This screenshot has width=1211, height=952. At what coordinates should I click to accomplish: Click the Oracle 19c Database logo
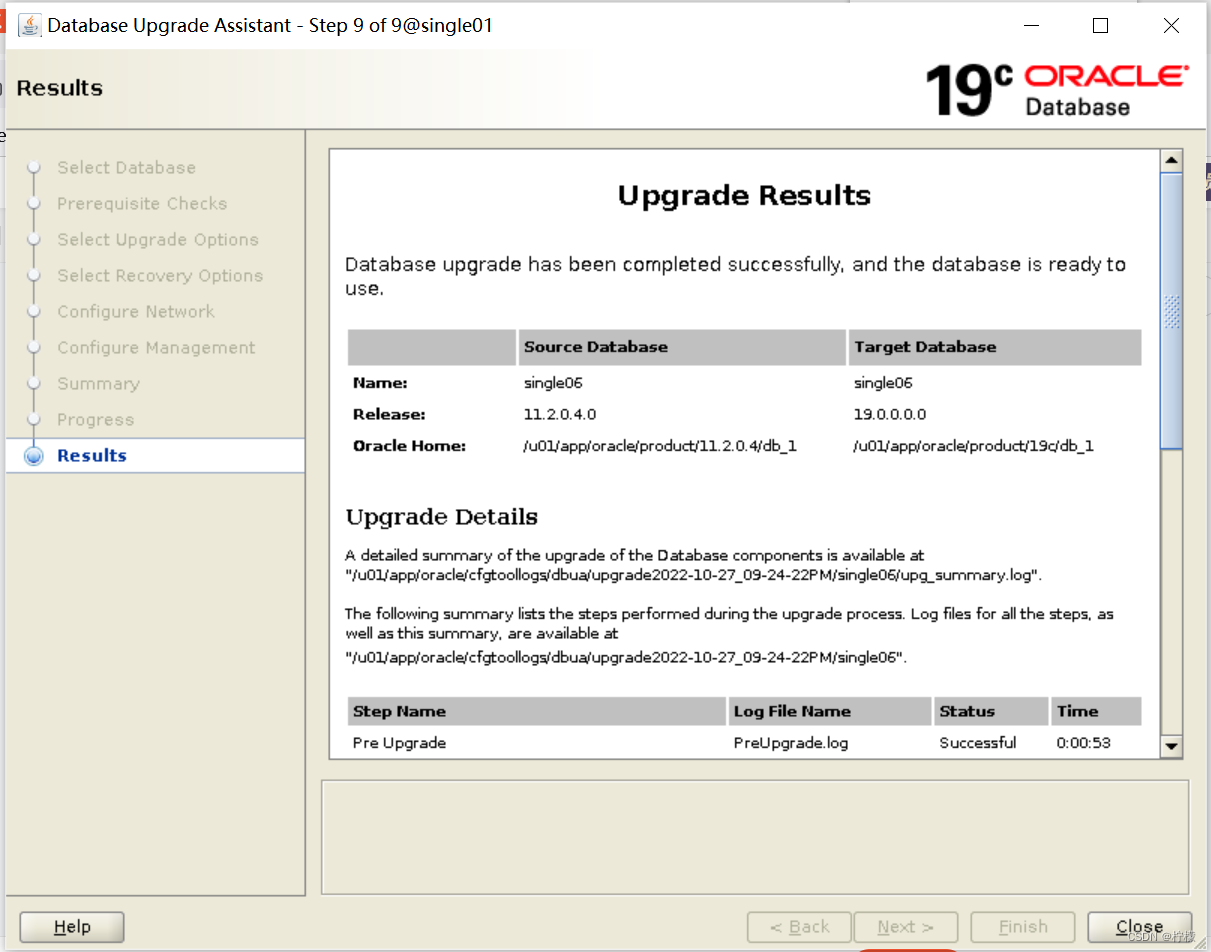1057,90
